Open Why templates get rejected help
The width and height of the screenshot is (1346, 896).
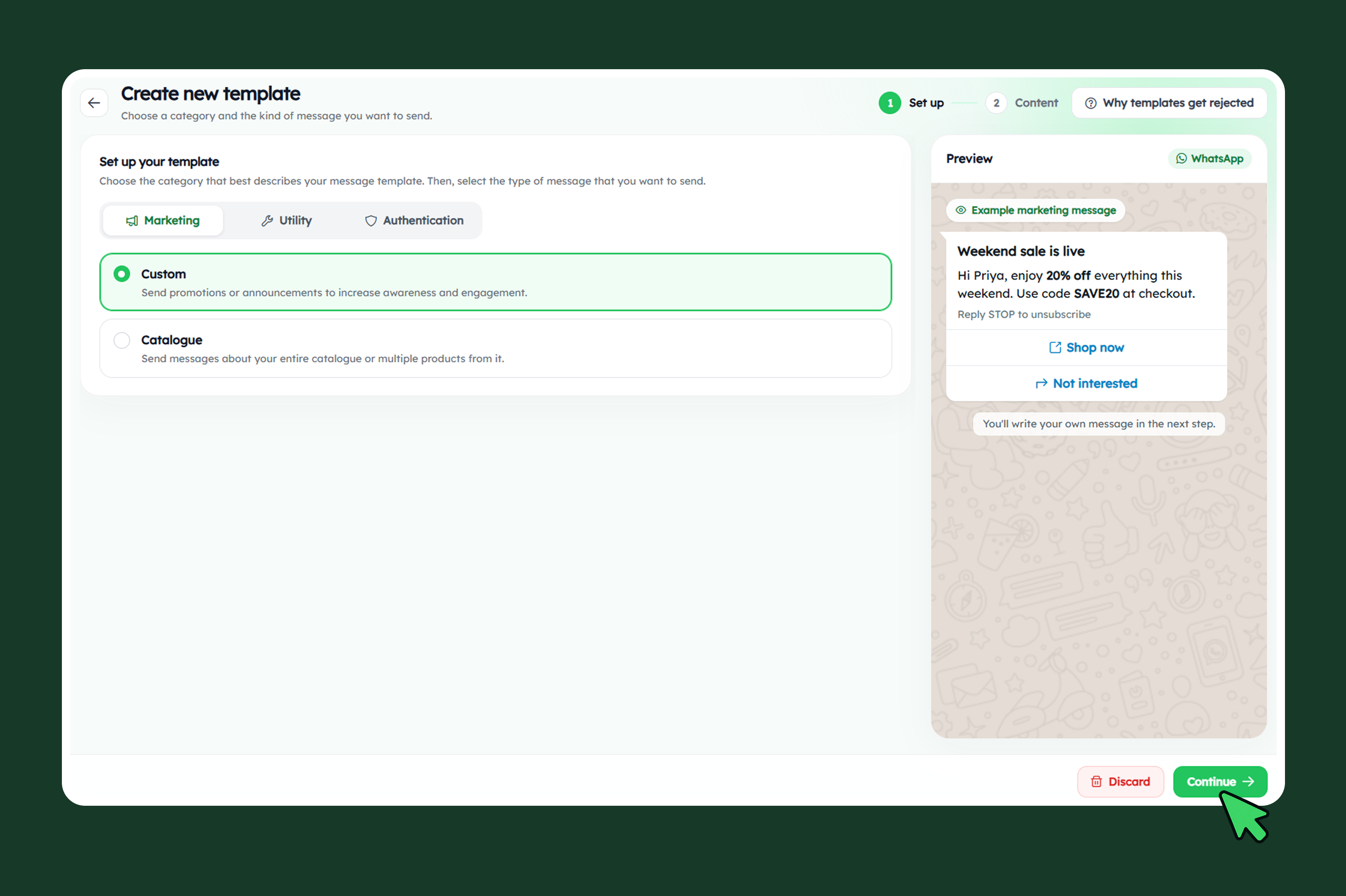1169,103
